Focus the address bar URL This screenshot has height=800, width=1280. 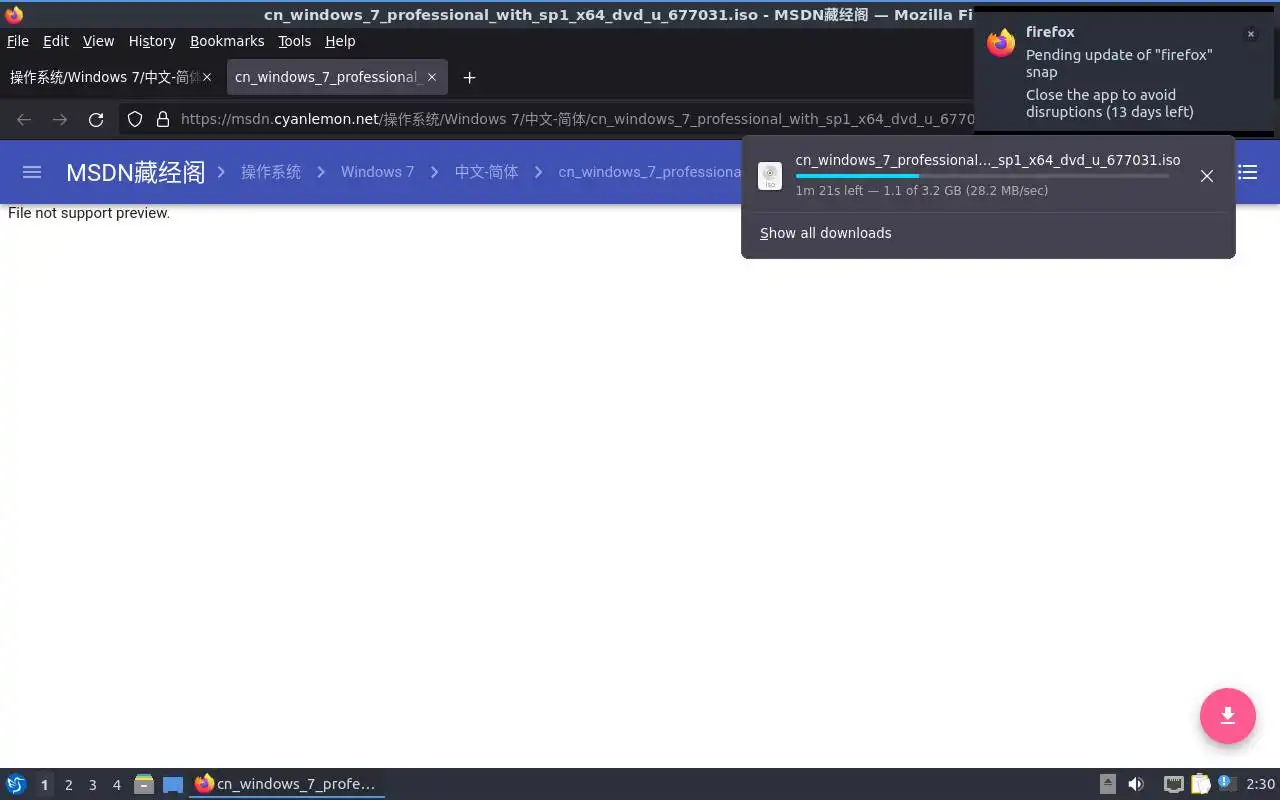click(577, 119)
